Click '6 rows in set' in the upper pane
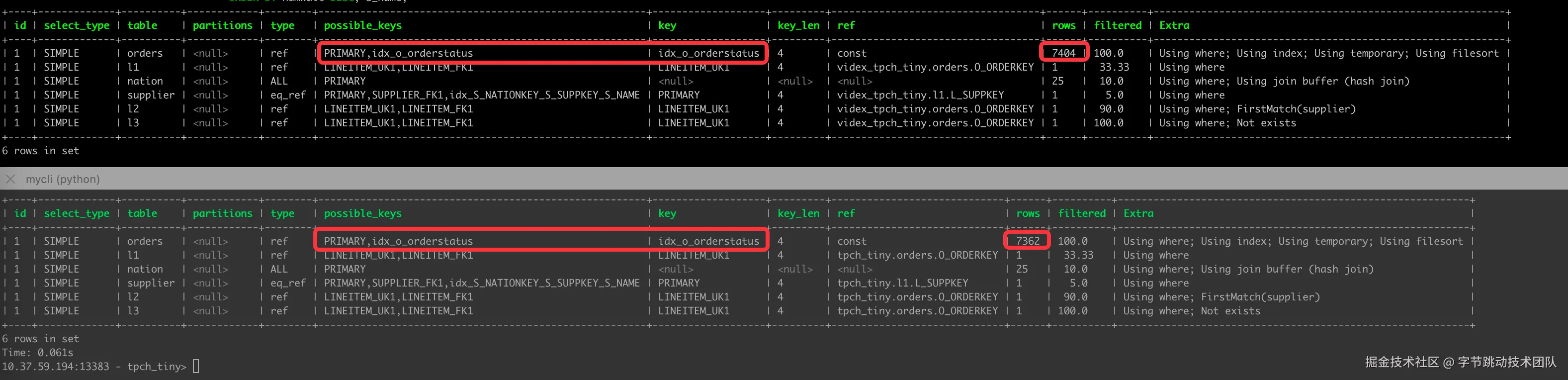Screen dimensions: 1568x380 (40, 151)
